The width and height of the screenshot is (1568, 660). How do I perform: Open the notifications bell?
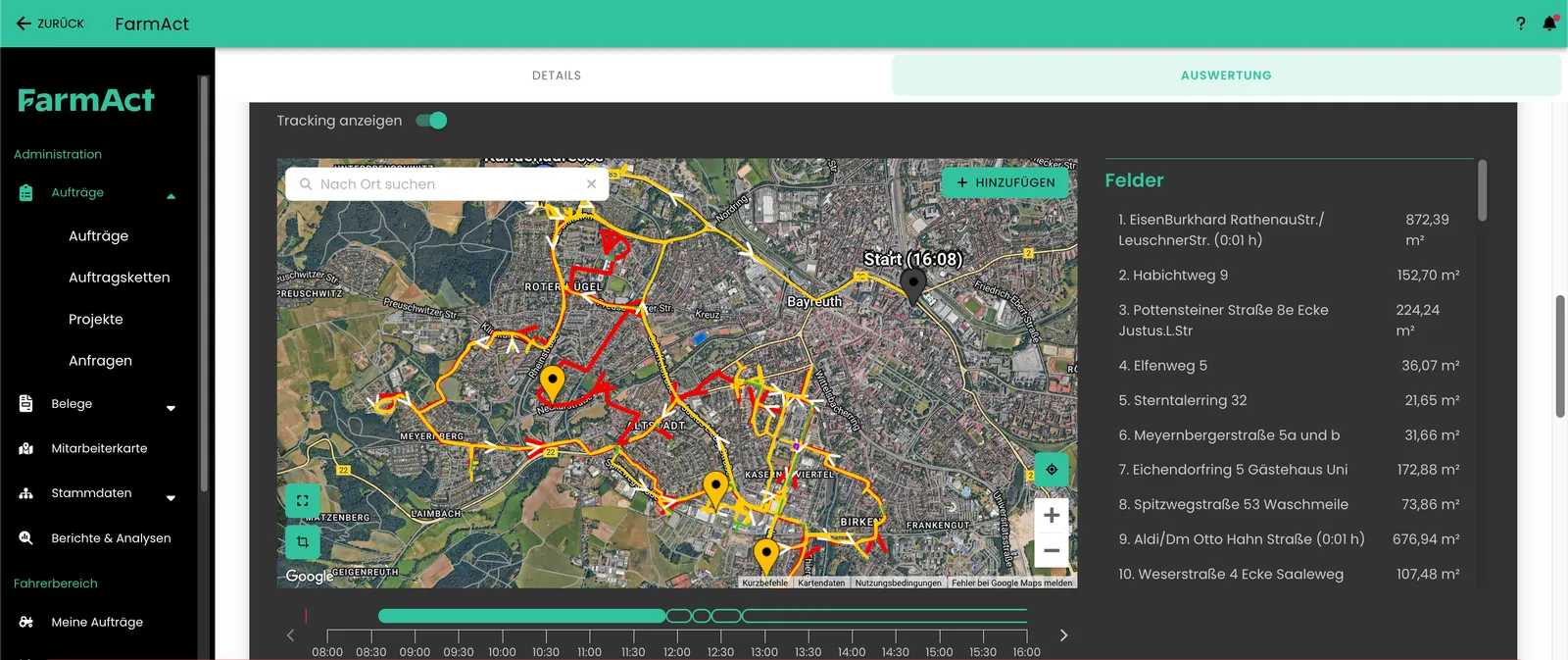pos(1549,24)
